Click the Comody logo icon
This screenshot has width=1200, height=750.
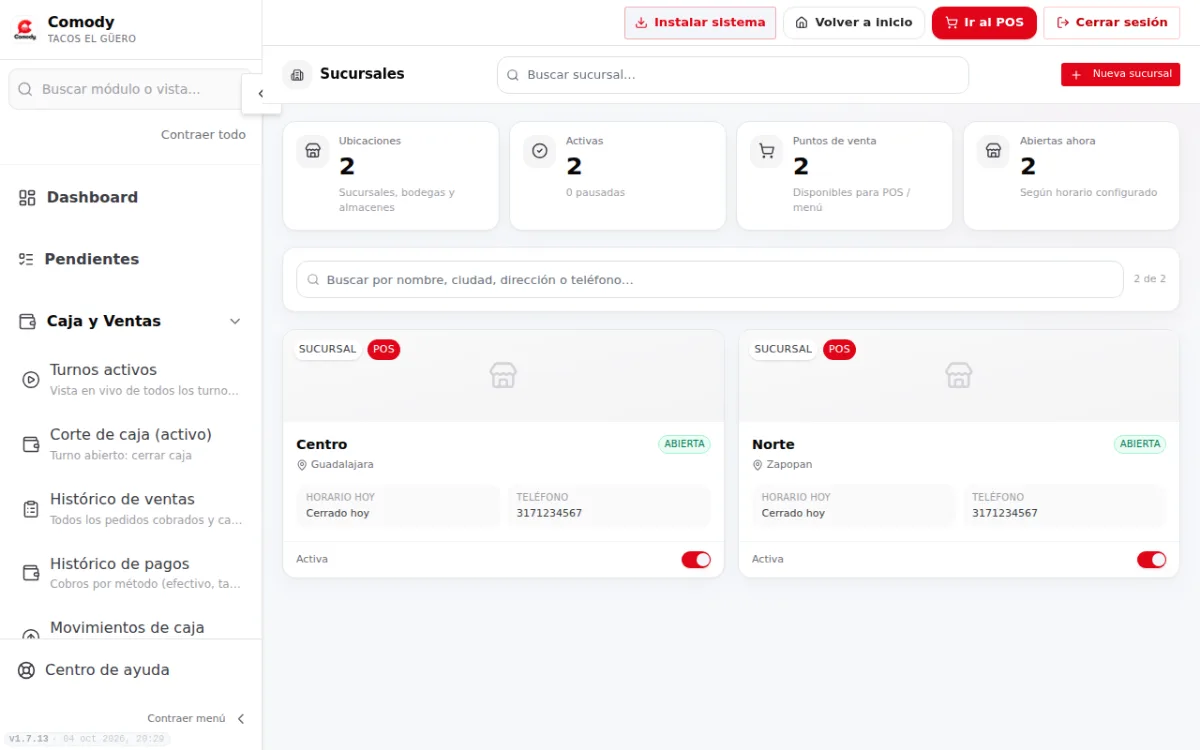click(25, 29)
